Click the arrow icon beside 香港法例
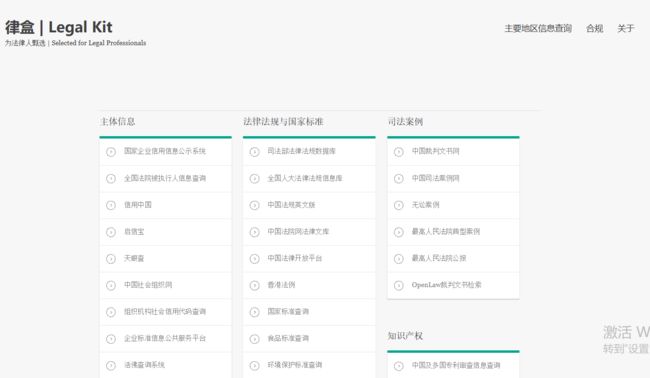Viewport: 650px width, 378px height. (255, 286)
